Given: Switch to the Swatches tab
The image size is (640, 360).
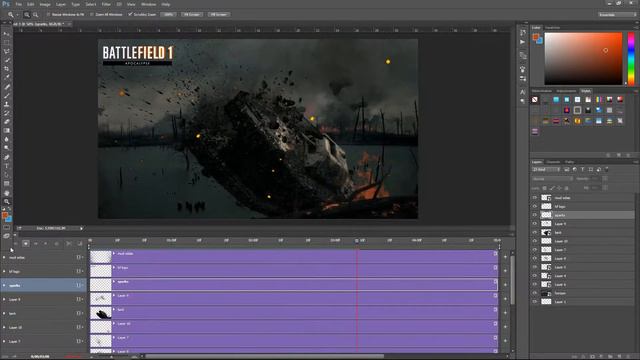Looking at the screenshot, I should 553,28.
